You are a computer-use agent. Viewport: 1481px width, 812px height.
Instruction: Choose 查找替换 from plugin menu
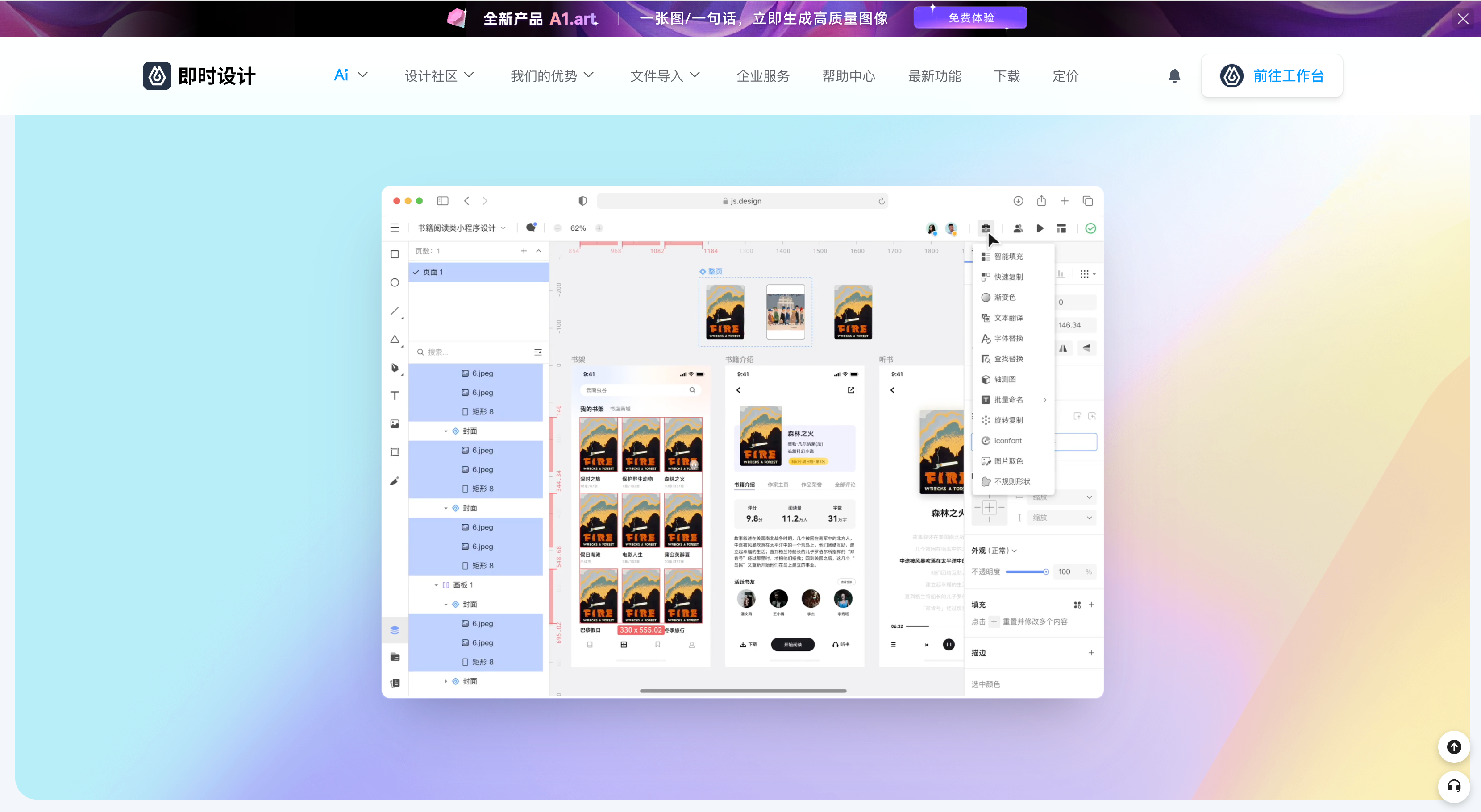(1013, 359)
